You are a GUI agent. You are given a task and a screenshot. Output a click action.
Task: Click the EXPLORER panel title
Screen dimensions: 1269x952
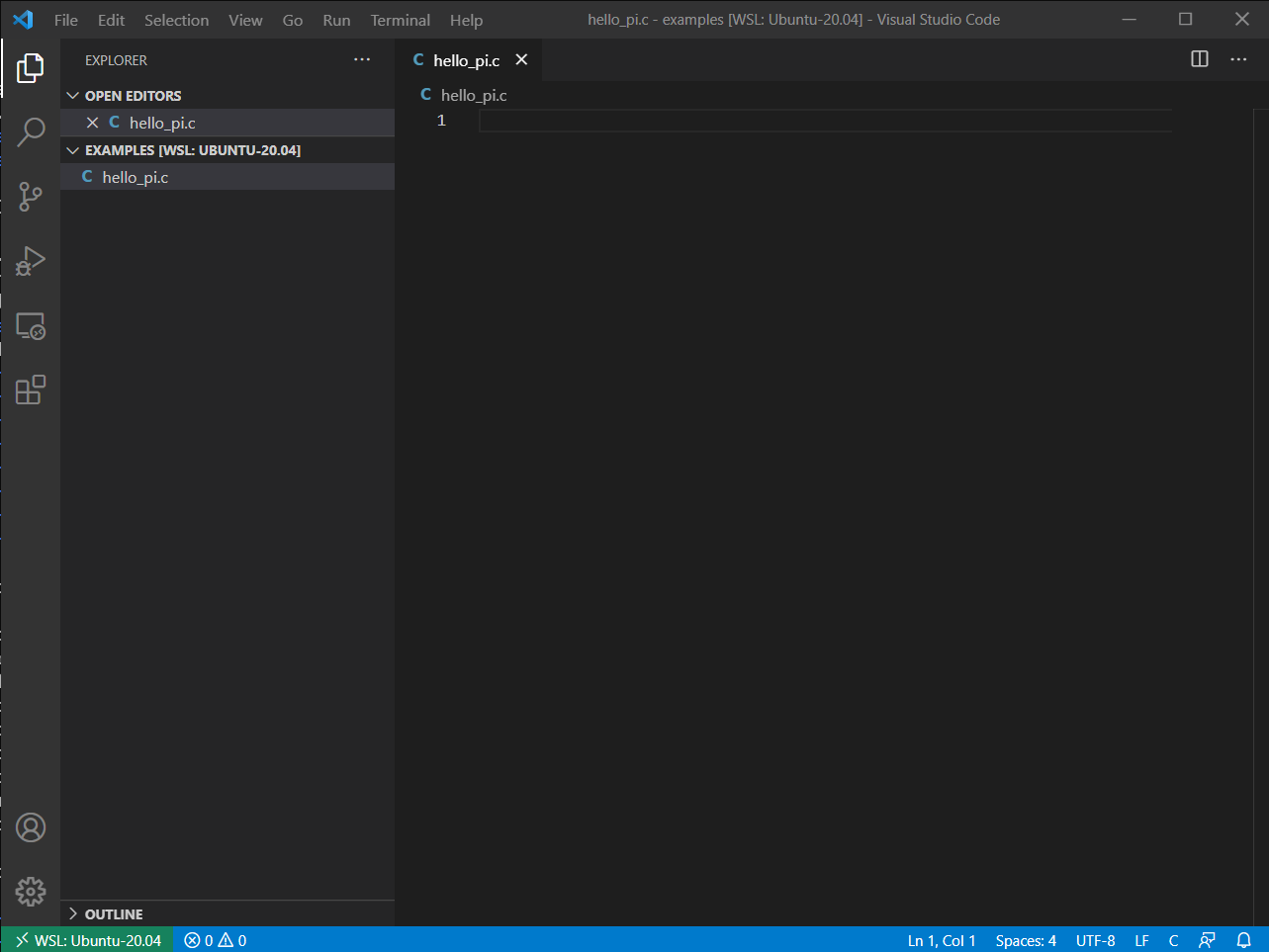(116, 60)
